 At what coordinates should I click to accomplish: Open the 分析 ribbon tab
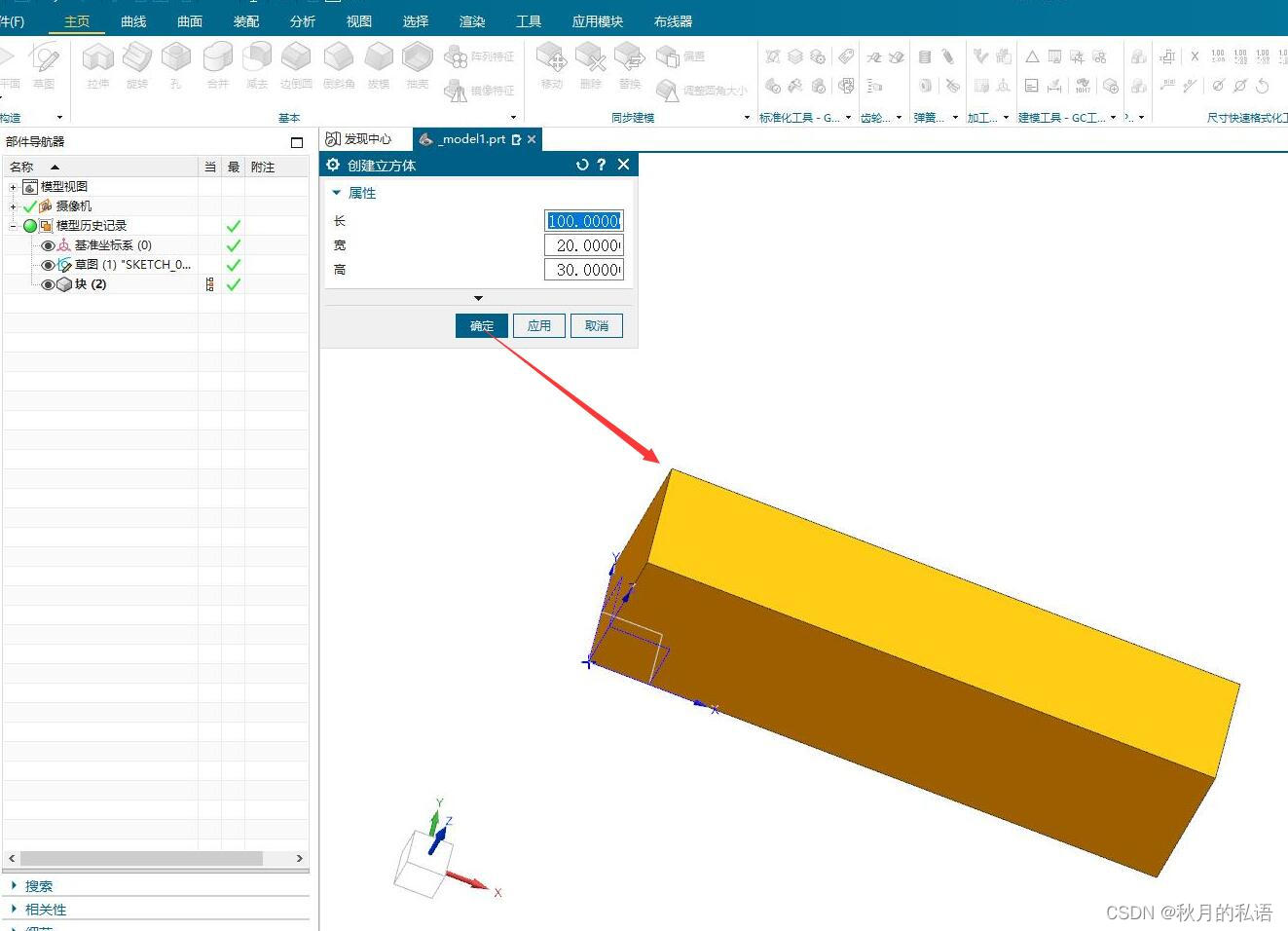click(x=303, y=21)
